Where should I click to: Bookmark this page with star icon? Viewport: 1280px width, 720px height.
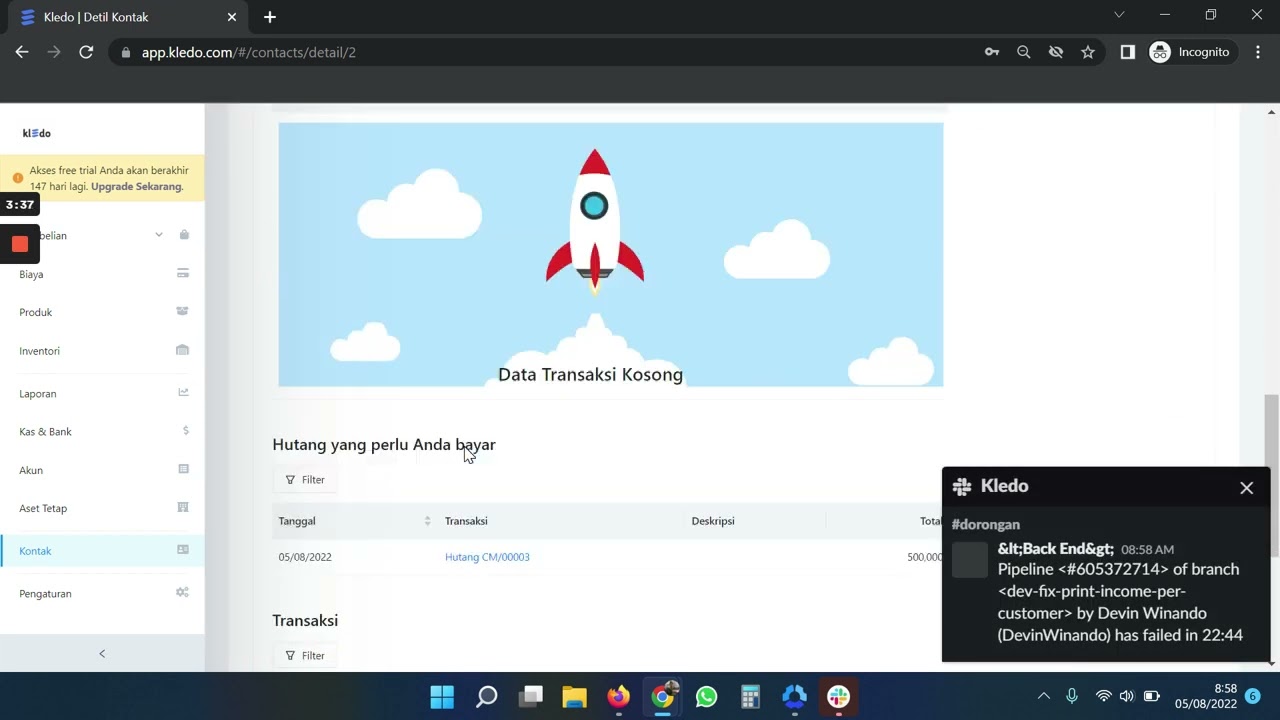point(1088,52)
